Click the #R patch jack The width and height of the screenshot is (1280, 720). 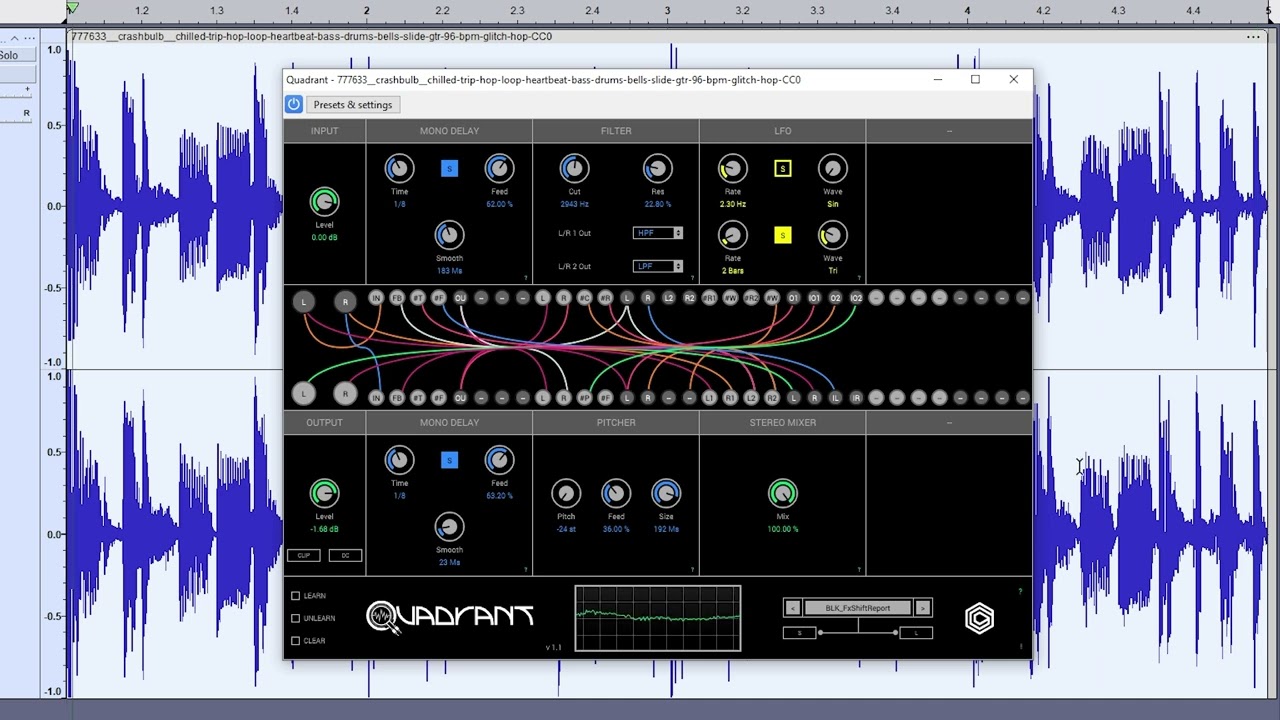click(605, 298)
